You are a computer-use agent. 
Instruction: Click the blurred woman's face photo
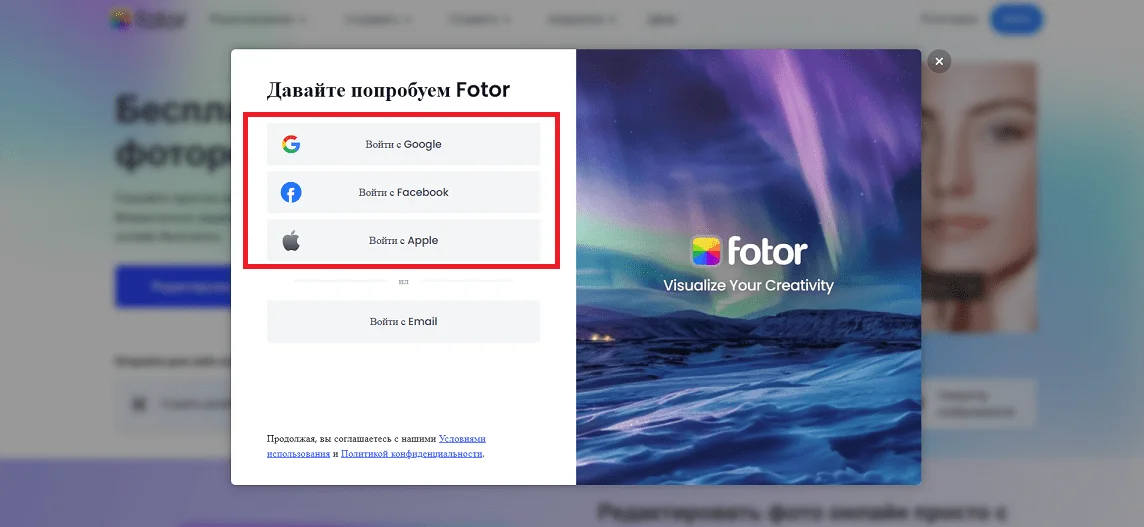[x=979, y=196]
